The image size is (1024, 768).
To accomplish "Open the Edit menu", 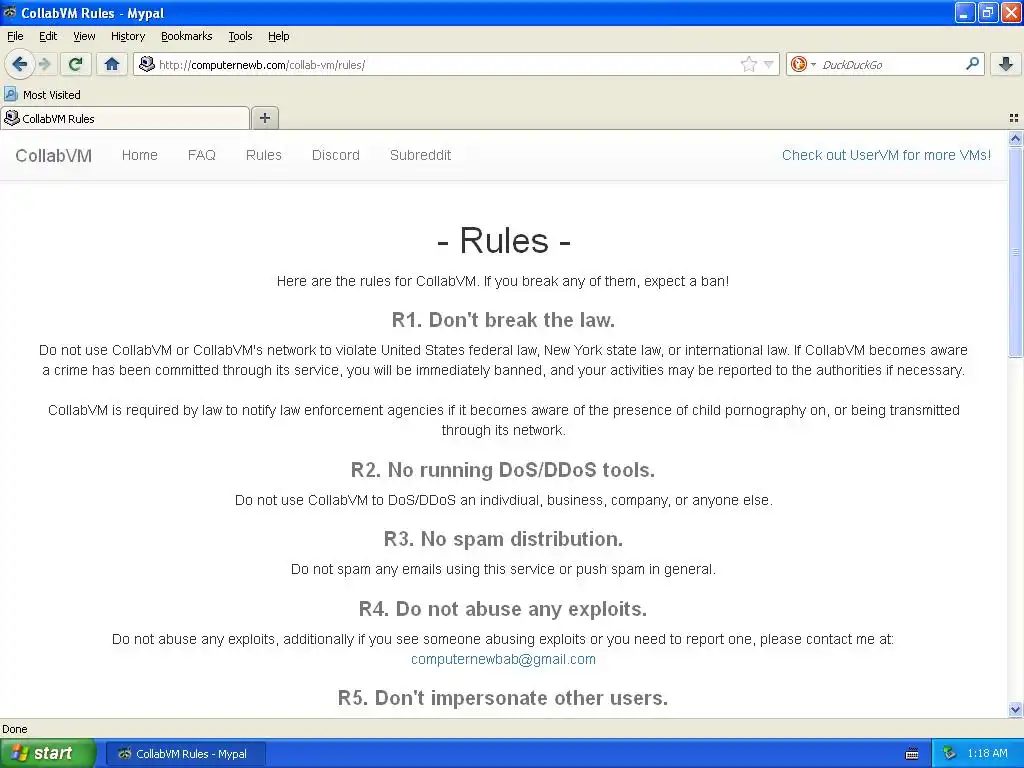I will pyautogui.click(x=48, y=36).
